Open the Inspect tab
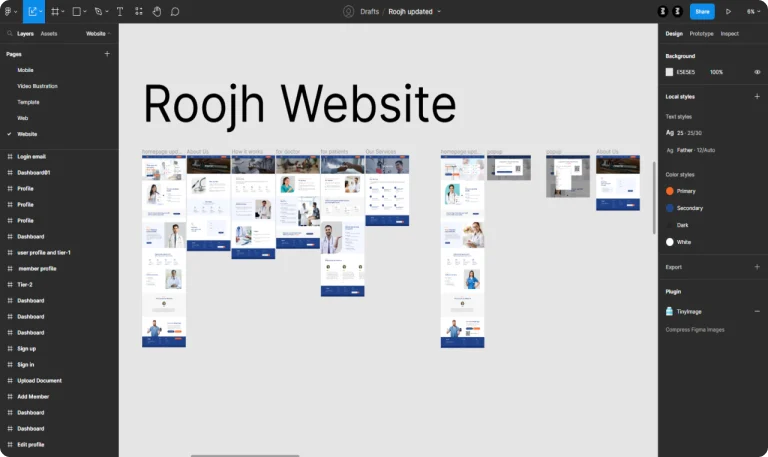Viewport: 768px width, 457px height. click(729, 34)
